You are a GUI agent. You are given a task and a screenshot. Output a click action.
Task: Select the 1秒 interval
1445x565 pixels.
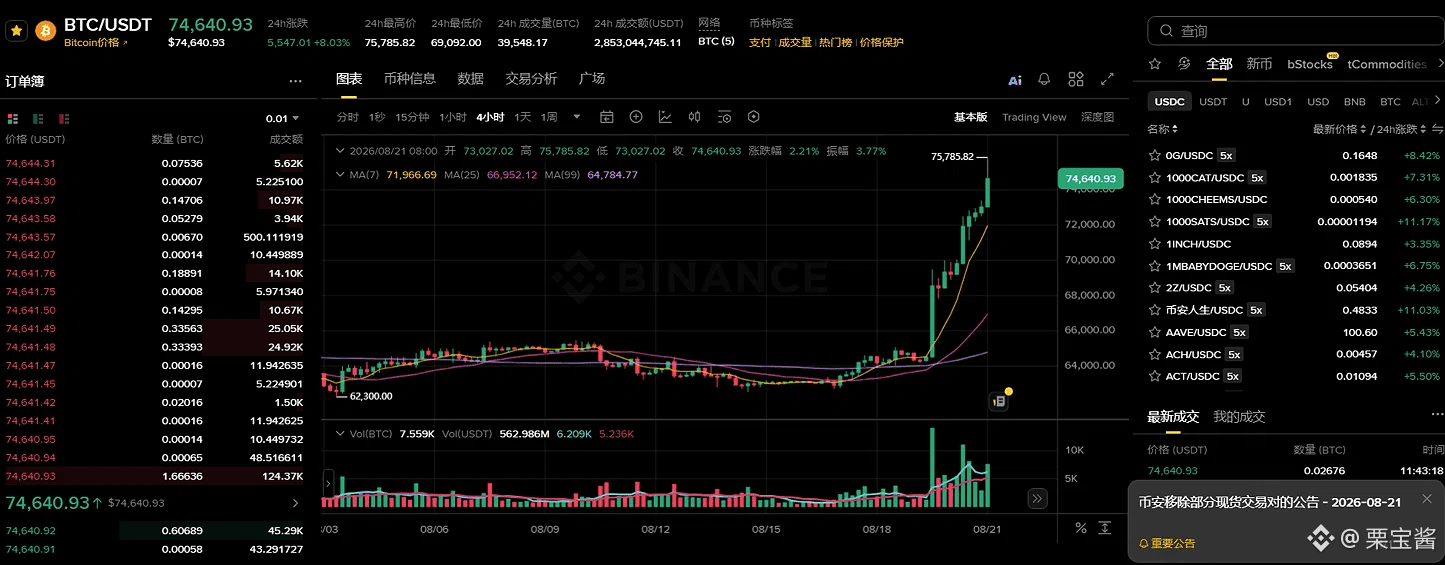(x=377, y=117)
